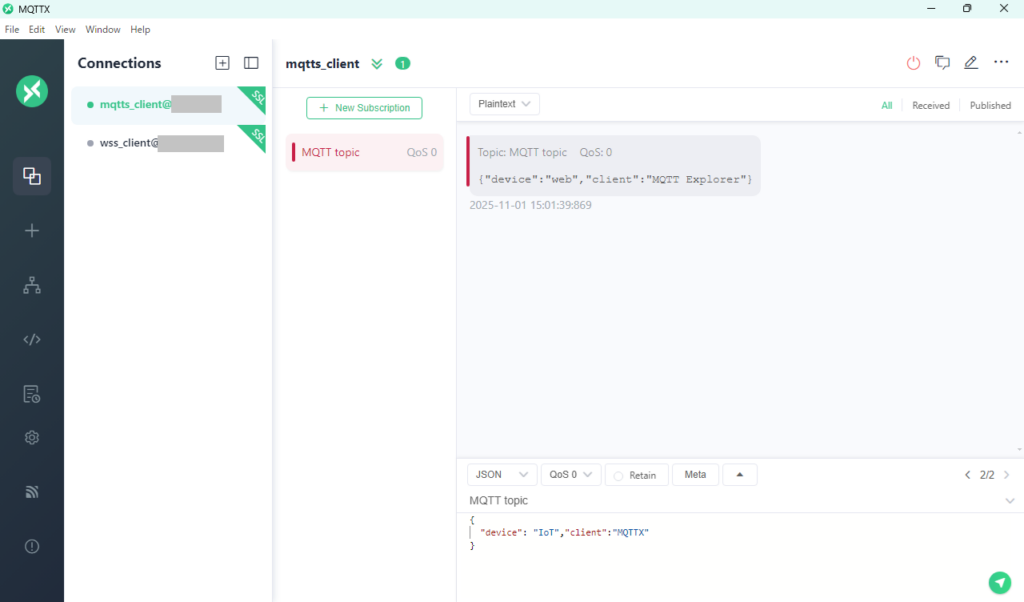Click the red disconnect power icon

point(913,63)
